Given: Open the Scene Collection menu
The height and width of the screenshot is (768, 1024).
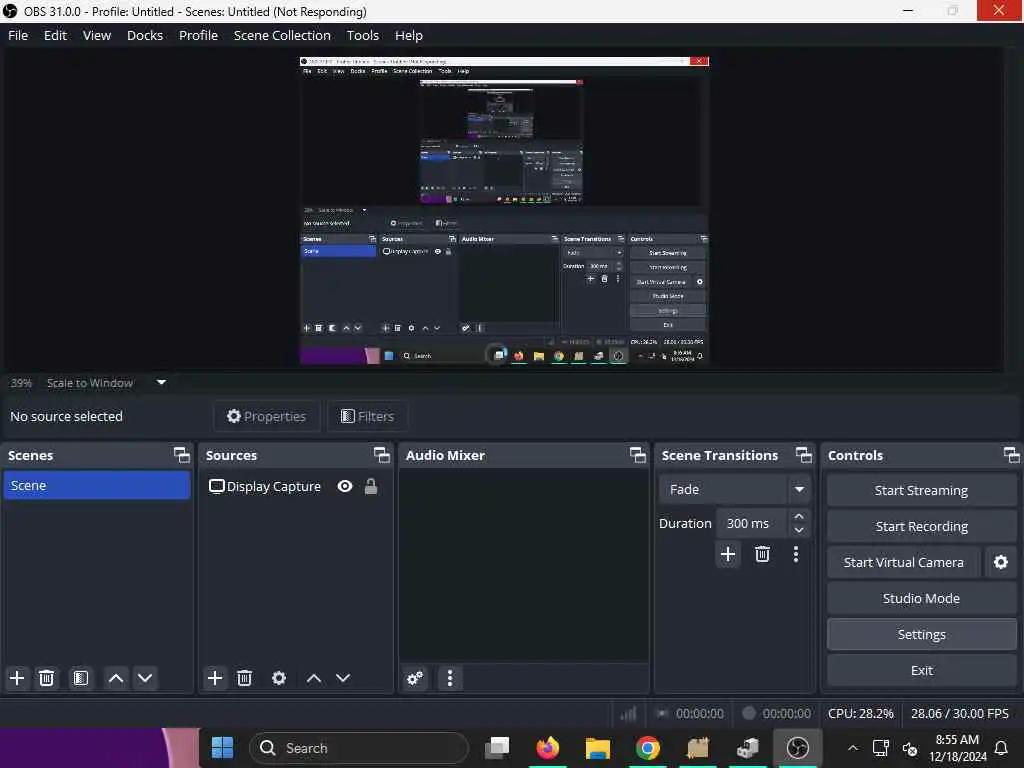Looking at the screenshot, I should pos(282,35).
